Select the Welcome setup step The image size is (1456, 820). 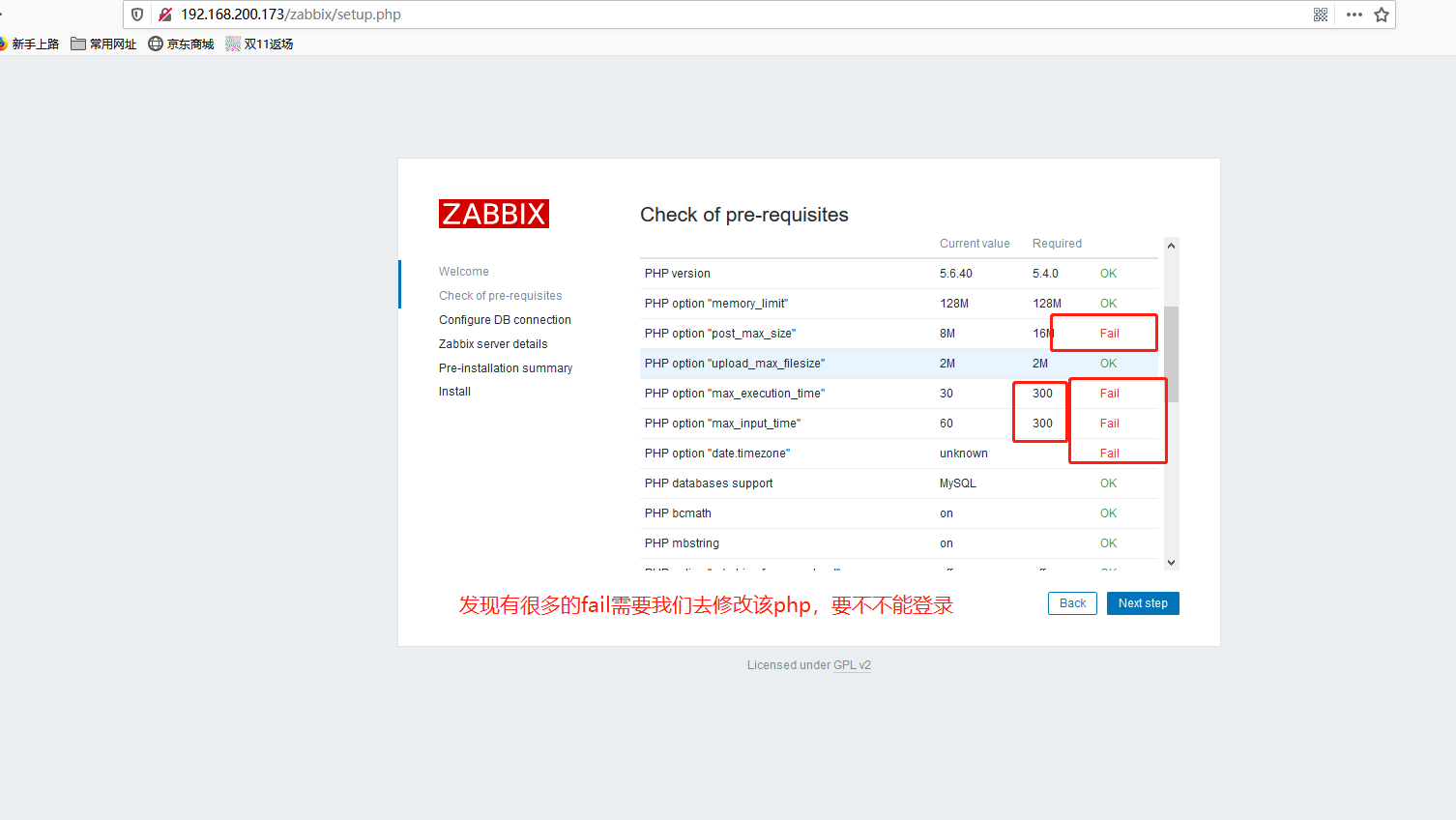464,272
